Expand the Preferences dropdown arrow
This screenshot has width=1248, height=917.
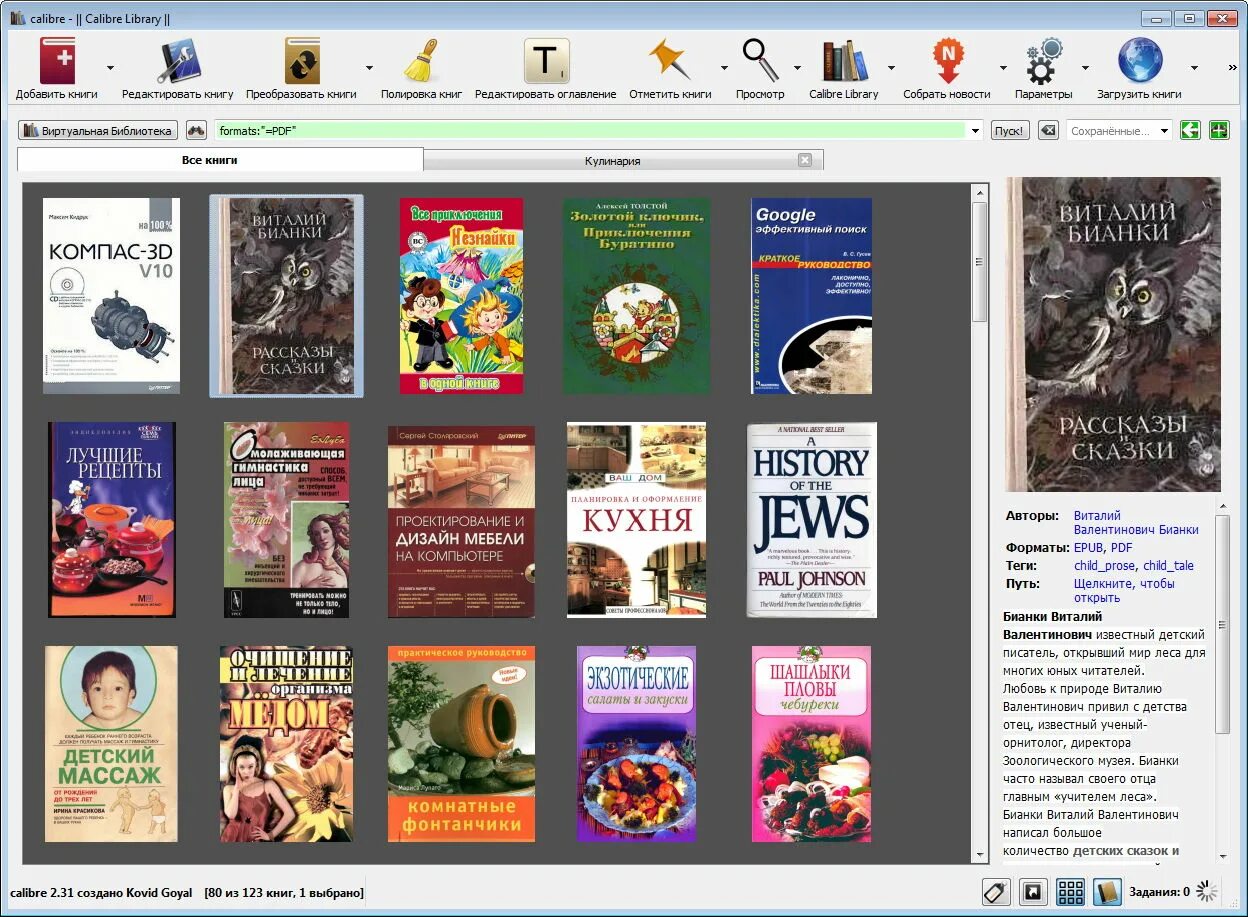click(1085, 68)
